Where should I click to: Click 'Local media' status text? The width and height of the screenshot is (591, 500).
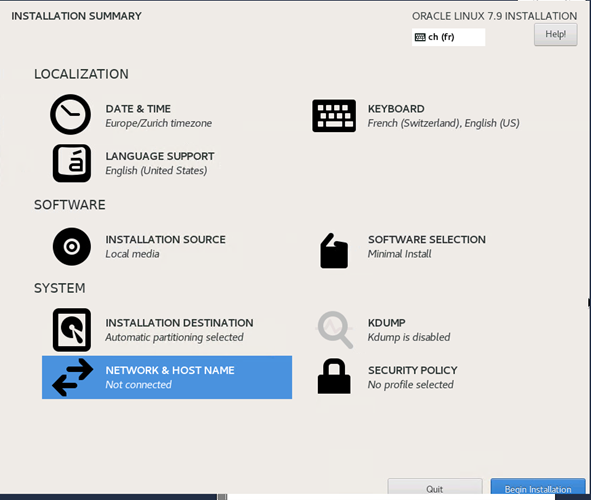(132, 254)
